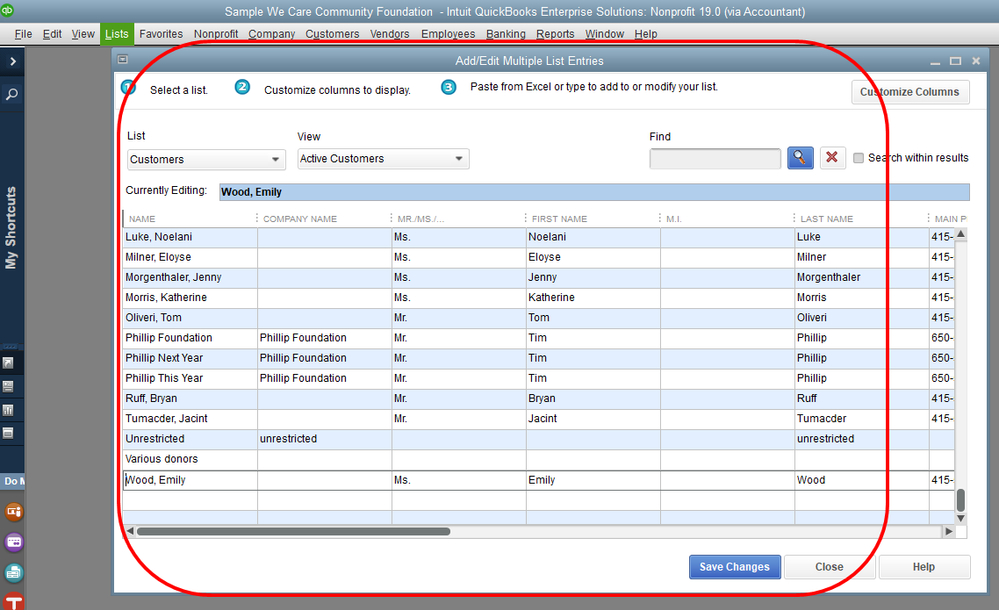Image resolution: width=999 pixels, height=610 pixels.
Task: Open the Window menu
Action: tap(605, 34)
